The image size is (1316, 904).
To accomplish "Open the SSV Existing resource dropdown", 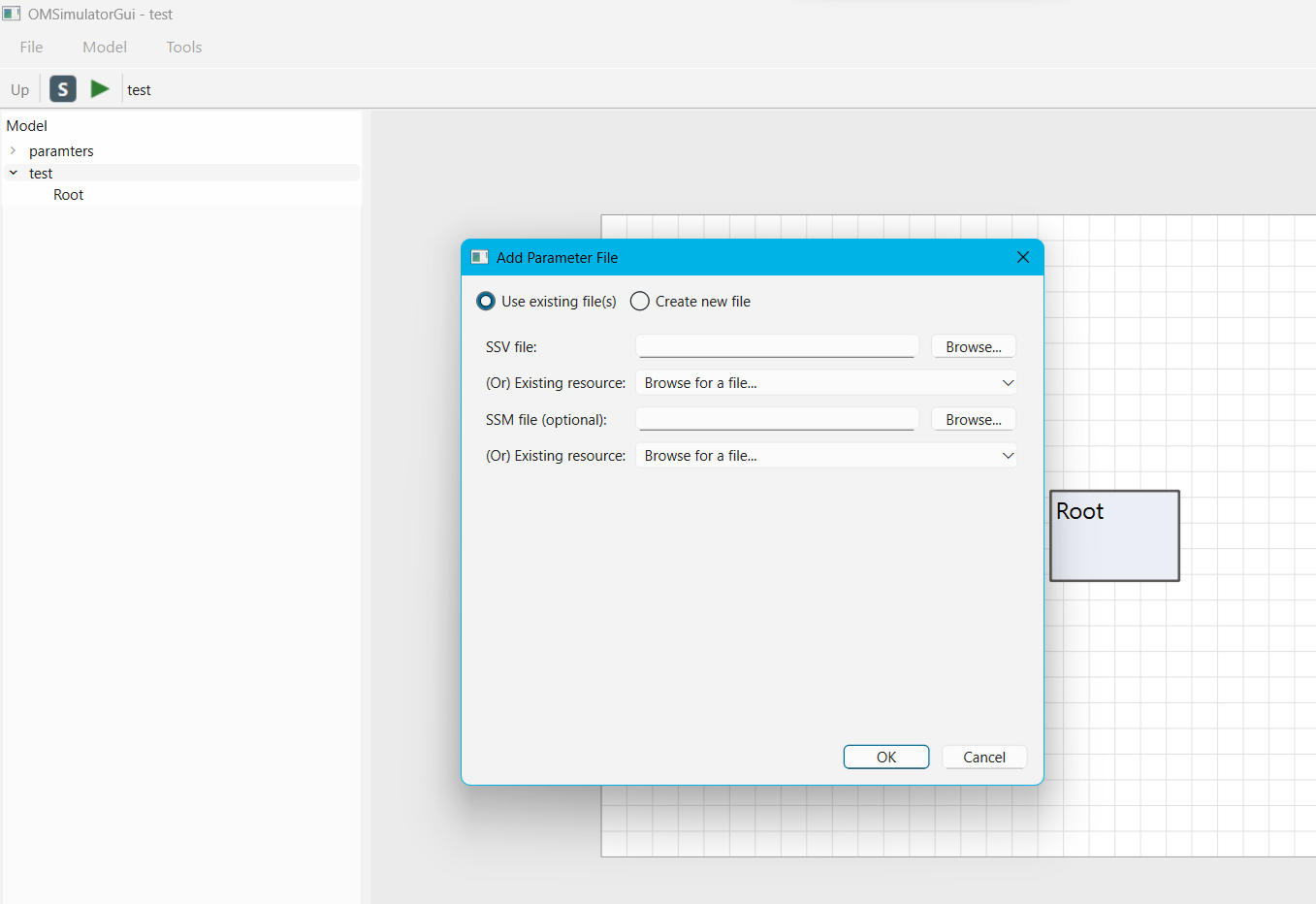I will pos(826,383).
